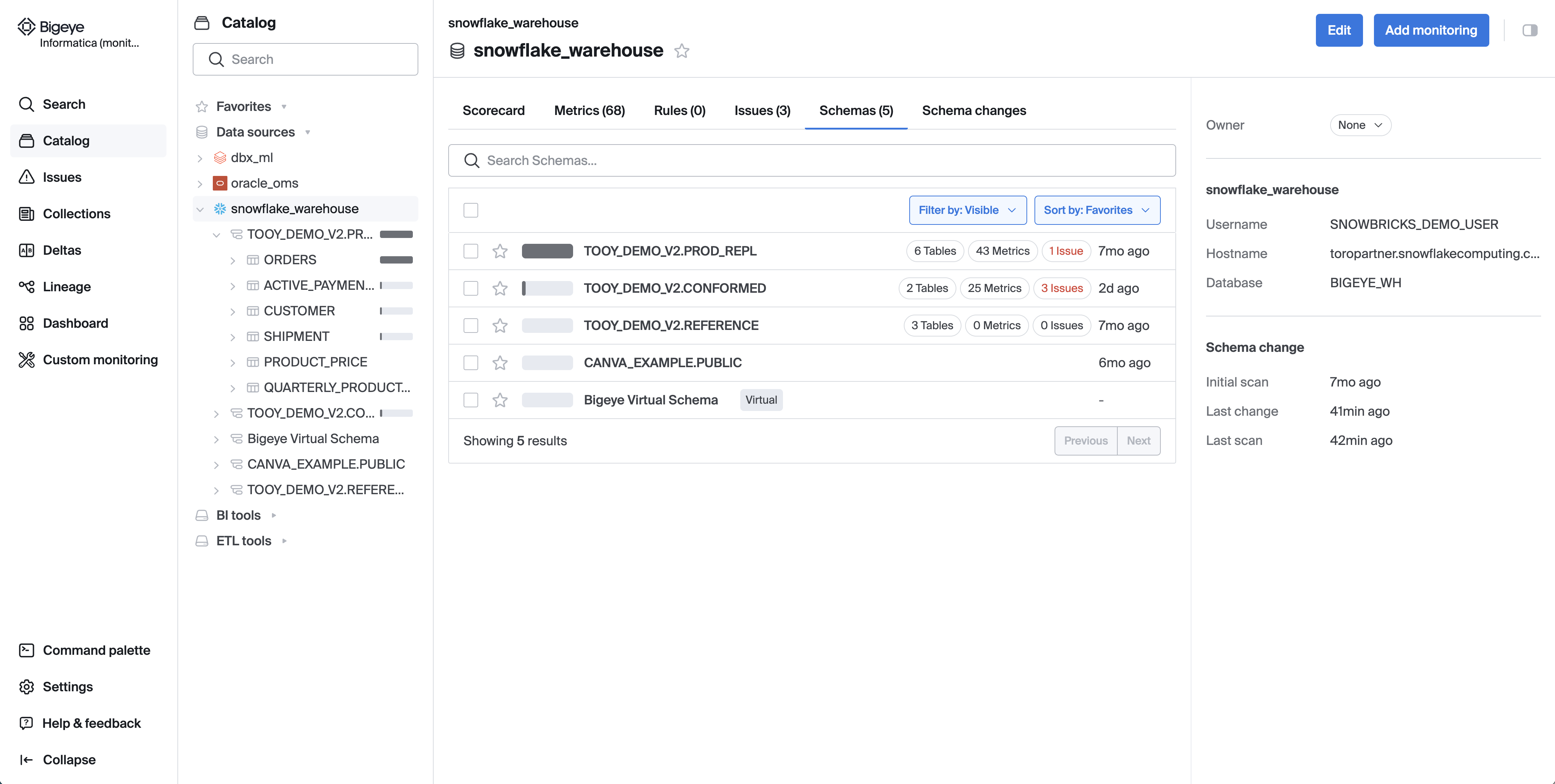
Task: Click the ORDERS coverage bar in tree
Action: 396,260
